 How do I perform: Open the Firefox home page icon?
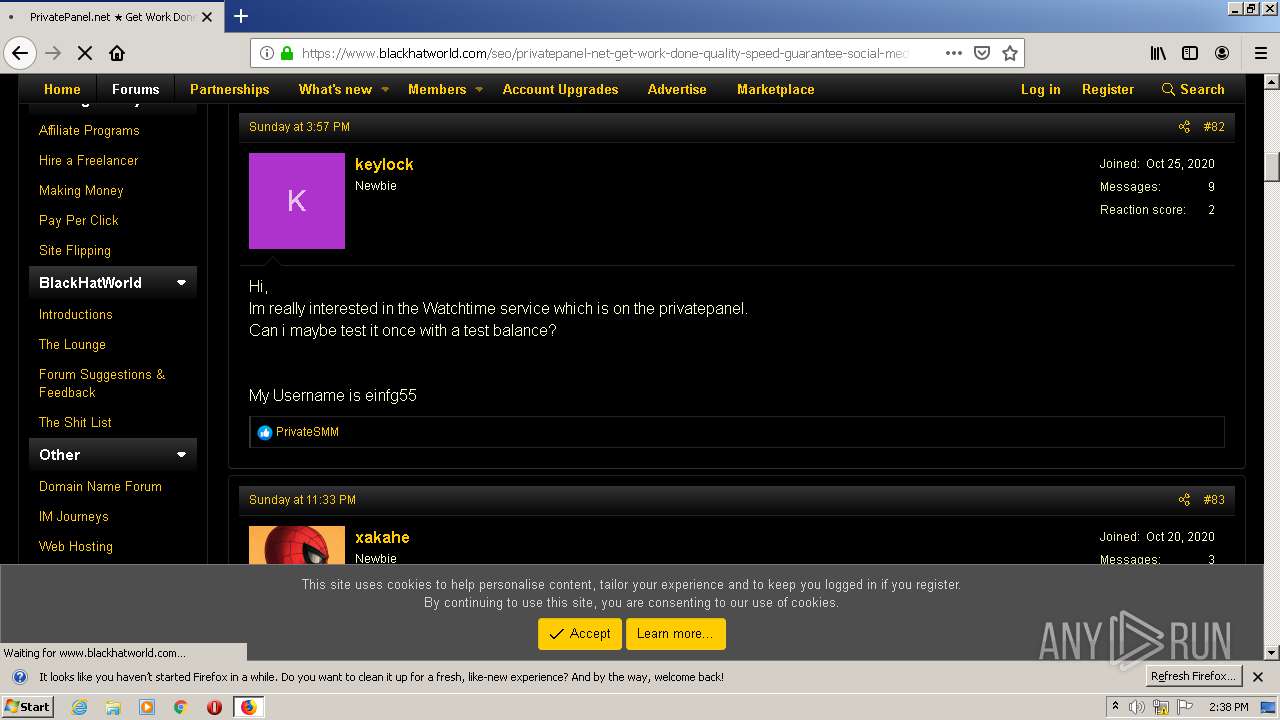pos(117,53)
